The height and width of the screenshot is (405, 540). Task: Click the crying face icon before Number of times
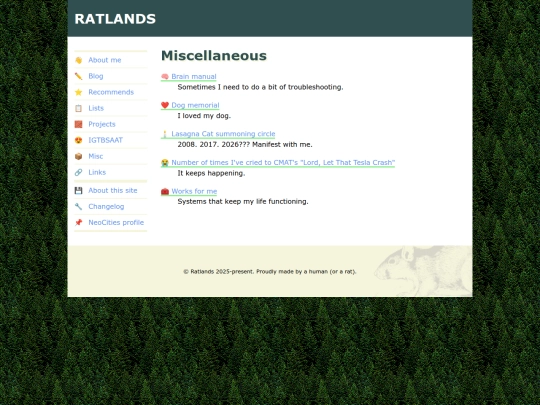[165, 163]
